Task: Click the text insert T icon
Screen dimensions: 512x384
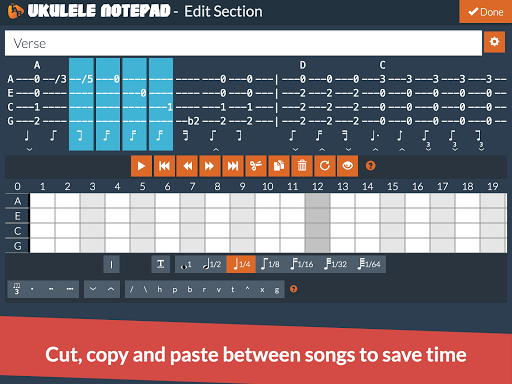Action: click(x=160, y=264)
